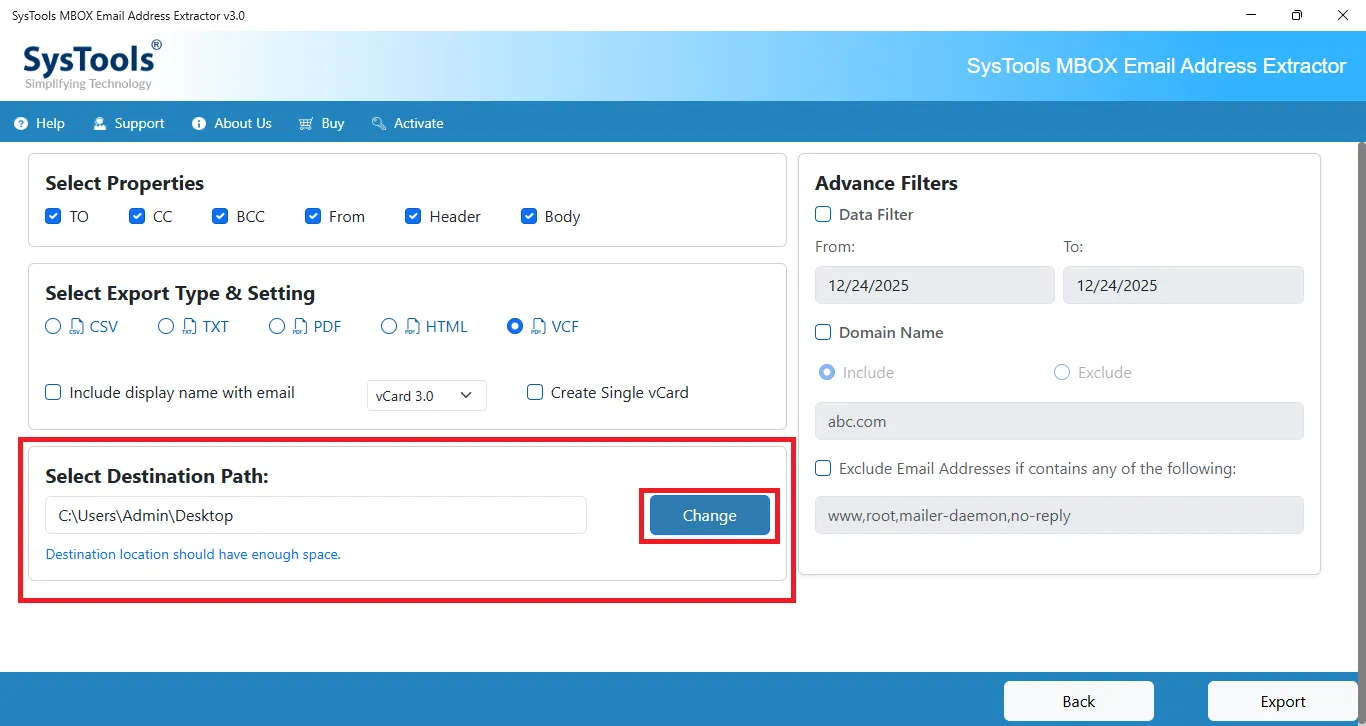Select the VCF export type radio button
Viewport: 1366px width, 726px height.
click(515, 326)
